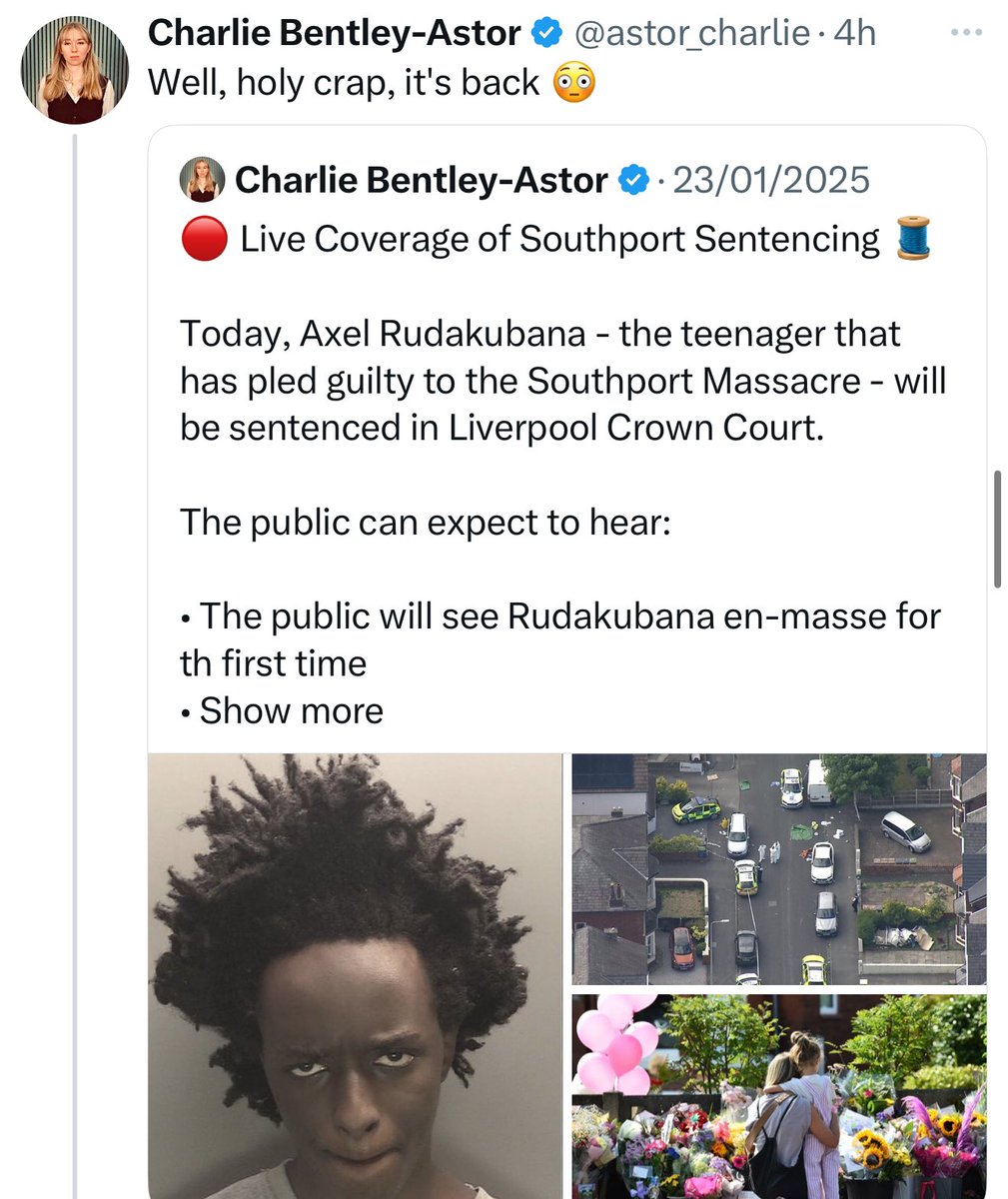Expand quoted tweet via Show more
The width and height of the screenshot is (1008, 1199).
coord(291,710)
